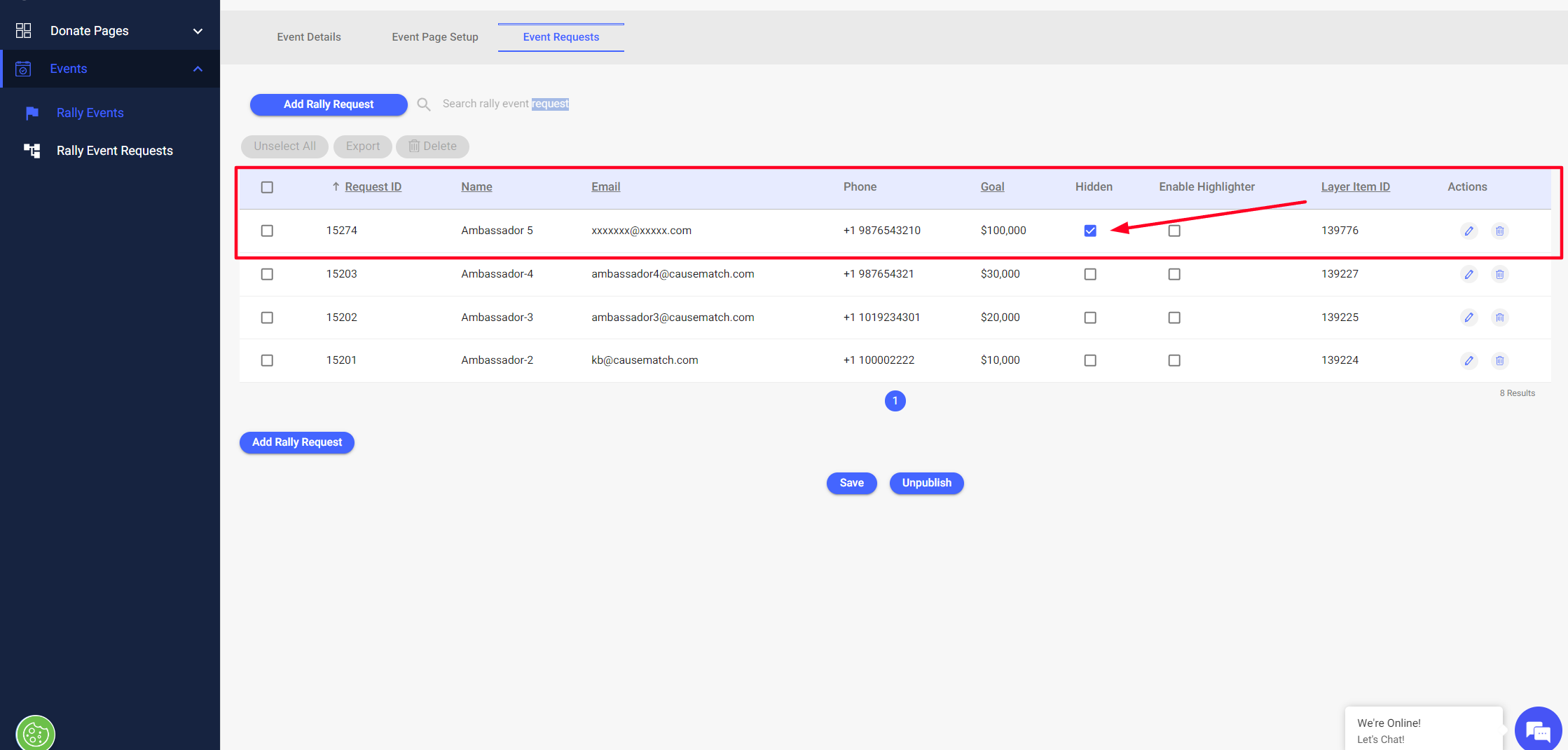Sort table by Request ID header
The height and width of the screenshot is (750, 1568).
coord(373,186)
